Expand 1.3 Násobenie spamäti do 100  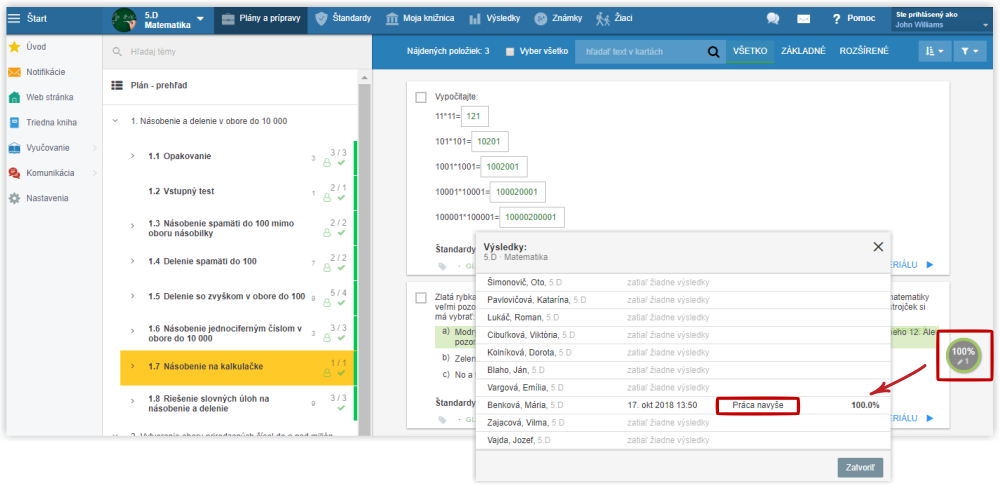coord(133,226)
